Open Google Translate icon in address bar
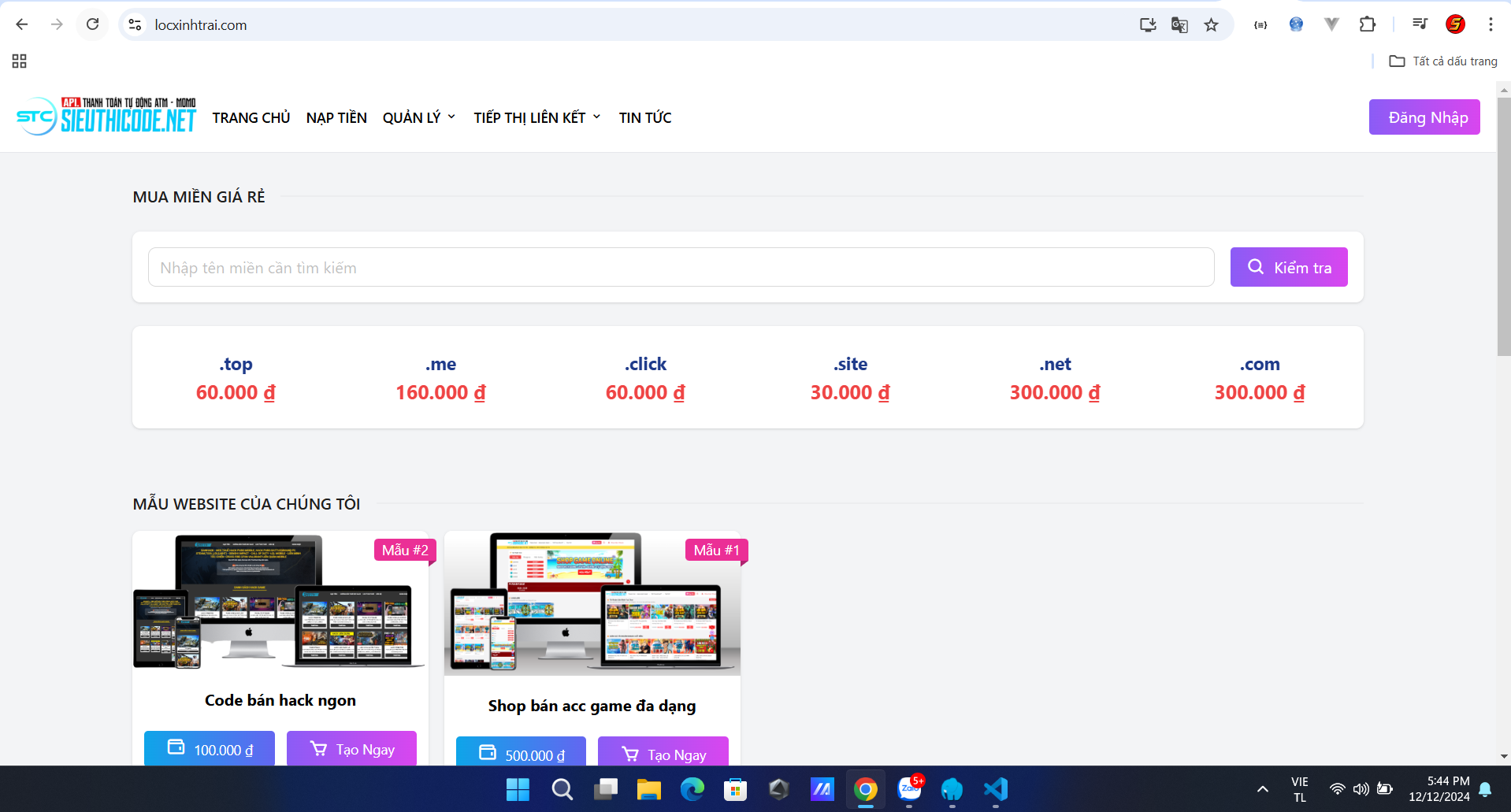Viewport: 1511px width, 812px height. [1179, 24]
